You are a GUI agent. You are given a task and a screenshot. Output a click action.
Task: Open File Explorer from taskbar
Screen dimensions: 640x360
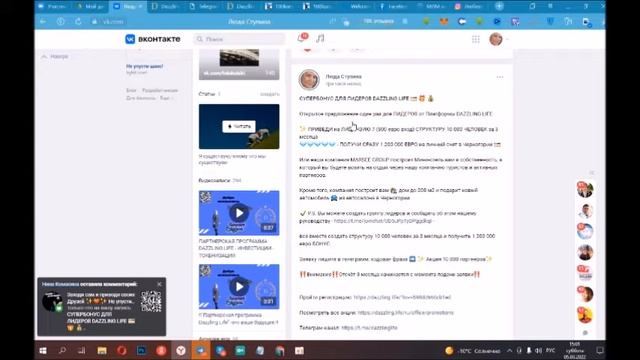click(x=102, y=351)
